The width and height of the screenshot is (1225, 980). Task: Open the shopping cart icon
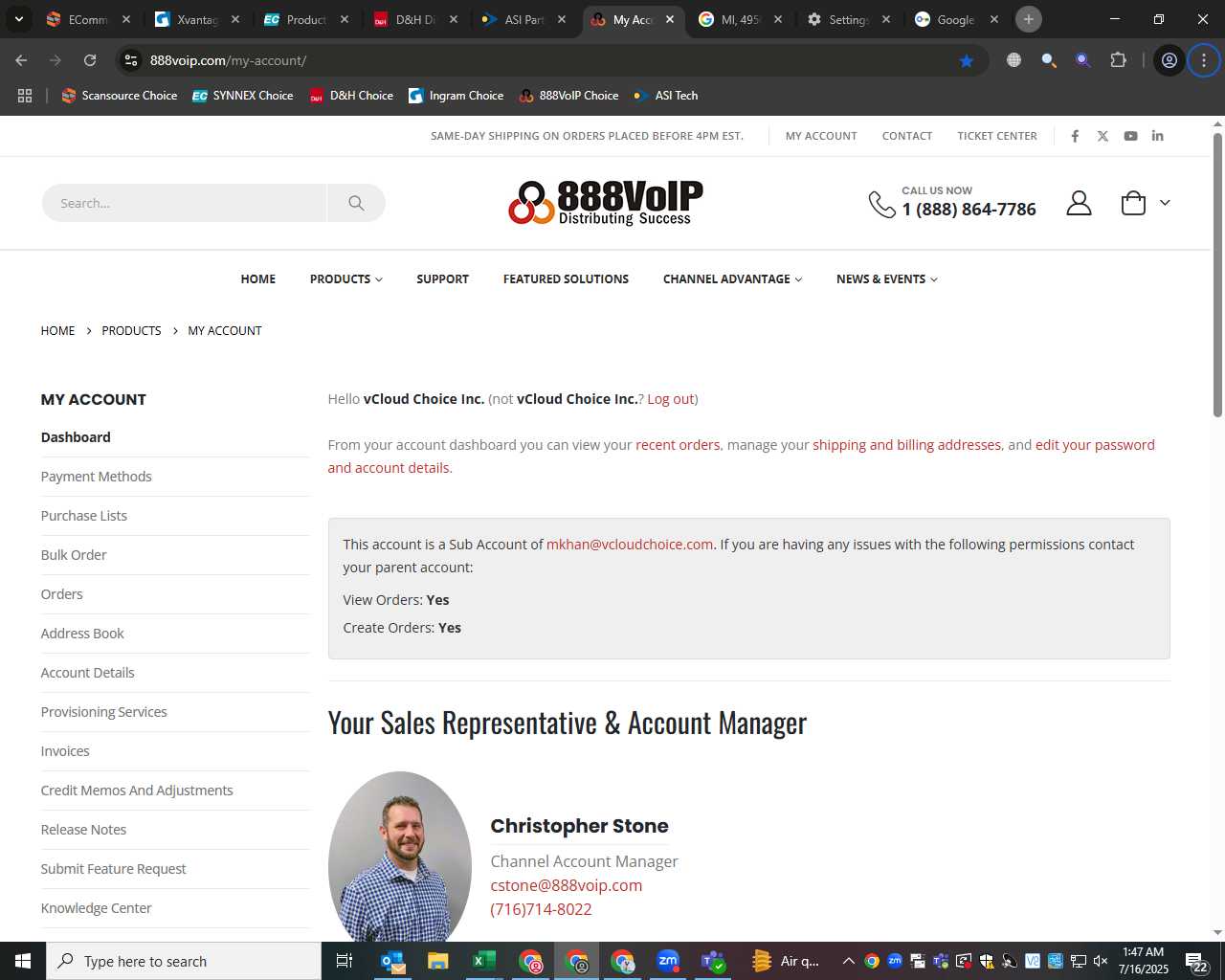point(1133,203)
